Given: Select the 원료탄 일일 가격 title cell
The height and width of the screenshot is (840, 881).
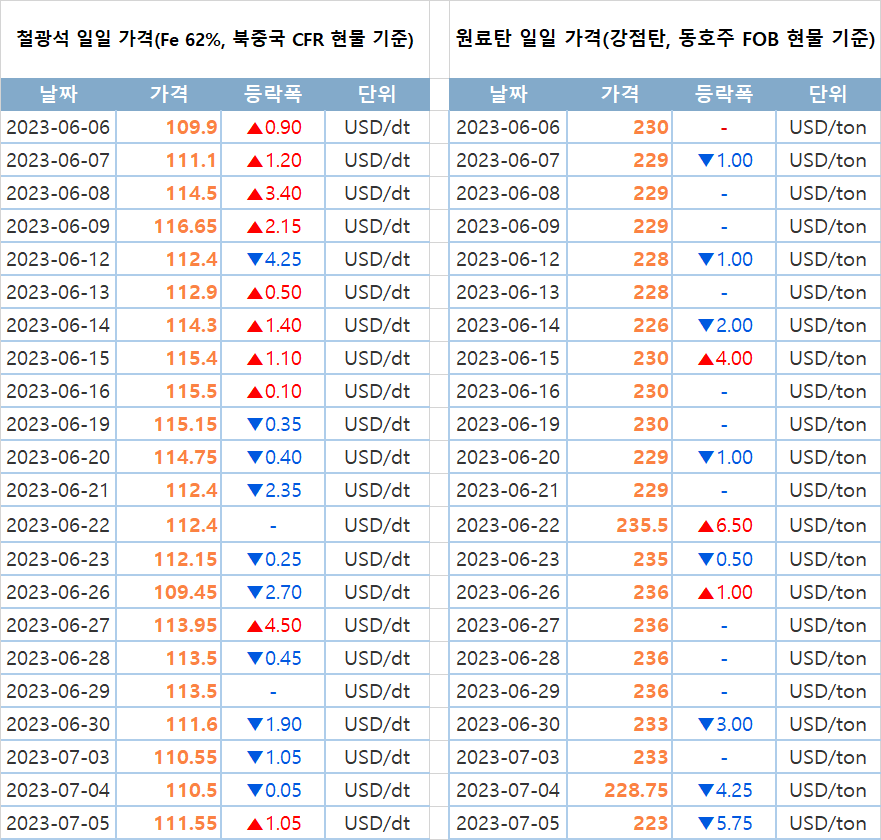Looking at the screenshot, I should (665, 40).
